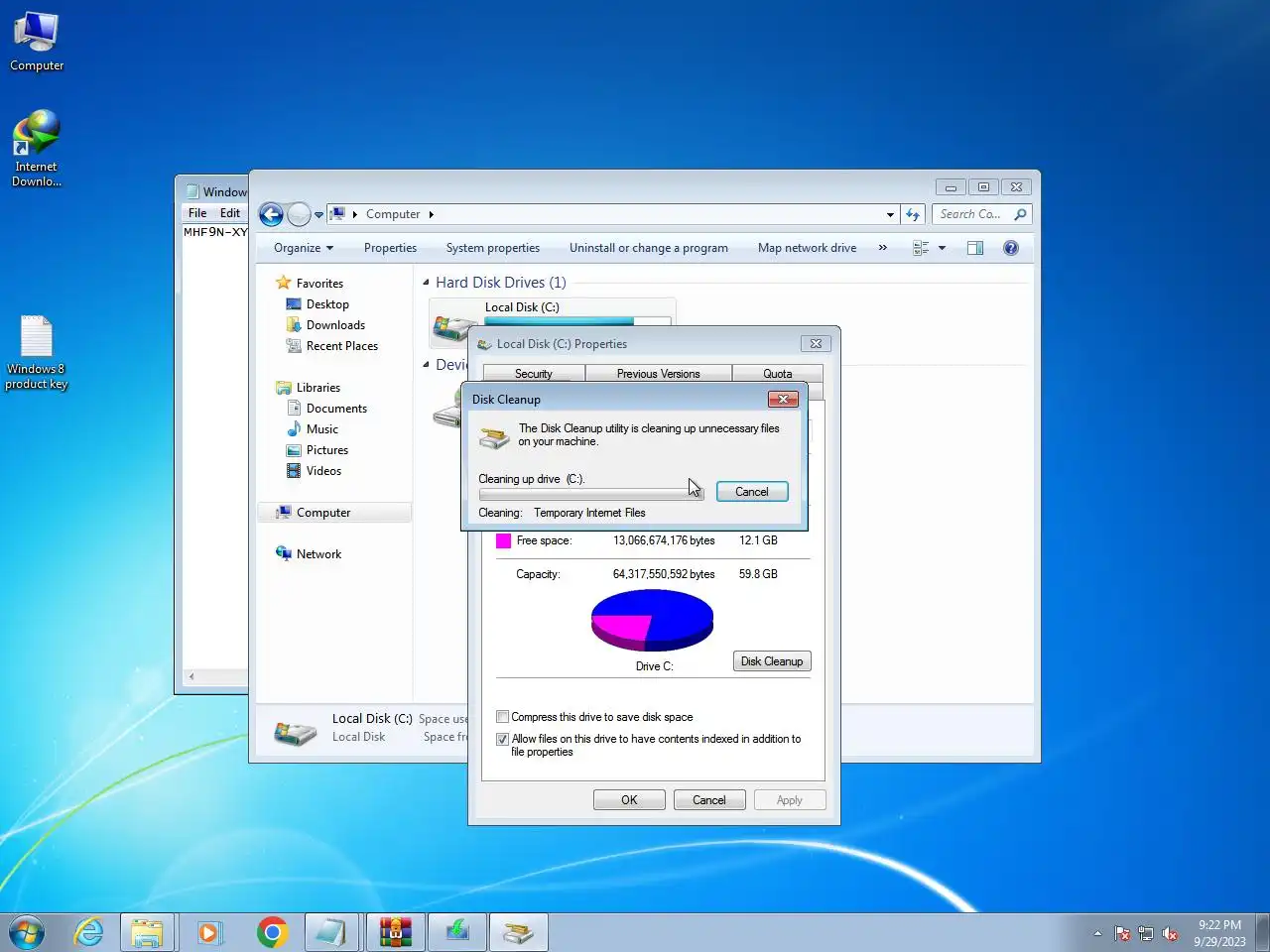Open Windows Explorer taskbar button

click(x=147, y=933)
